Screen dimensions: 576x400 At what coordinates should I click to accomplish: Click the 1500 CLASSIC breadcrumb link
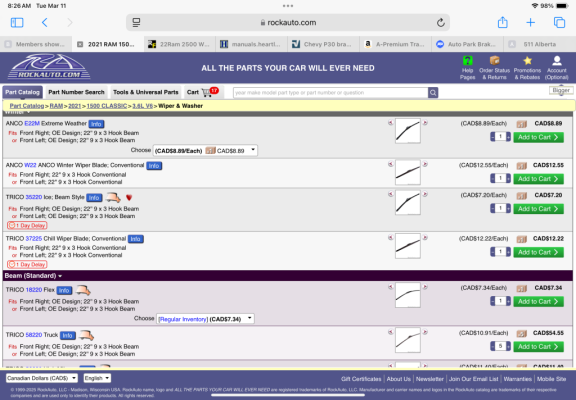click(107, 106)
